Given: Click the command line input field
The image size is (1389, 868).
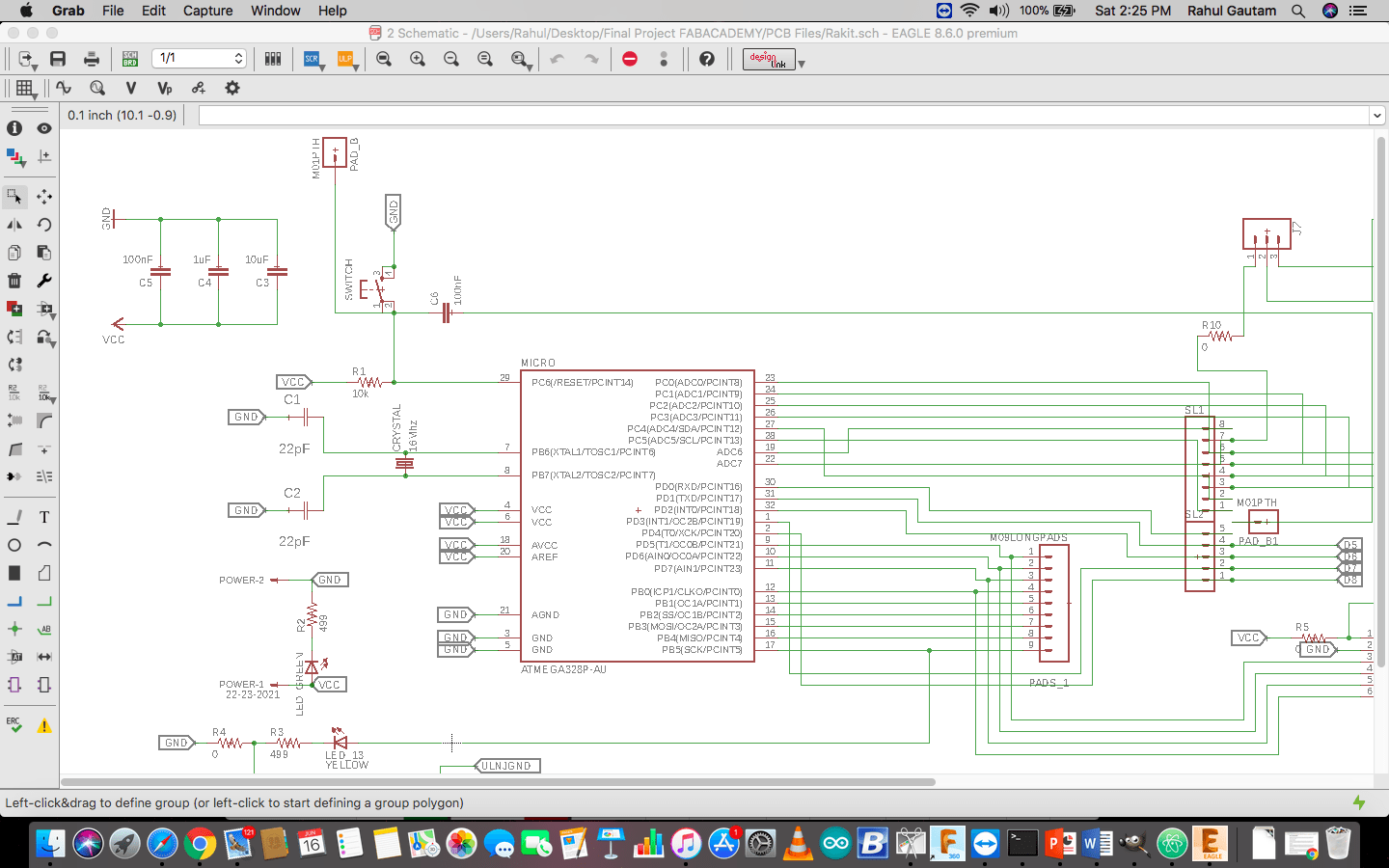Looking at the screenshot, I should pyautogui.click(x=783, y=116).
